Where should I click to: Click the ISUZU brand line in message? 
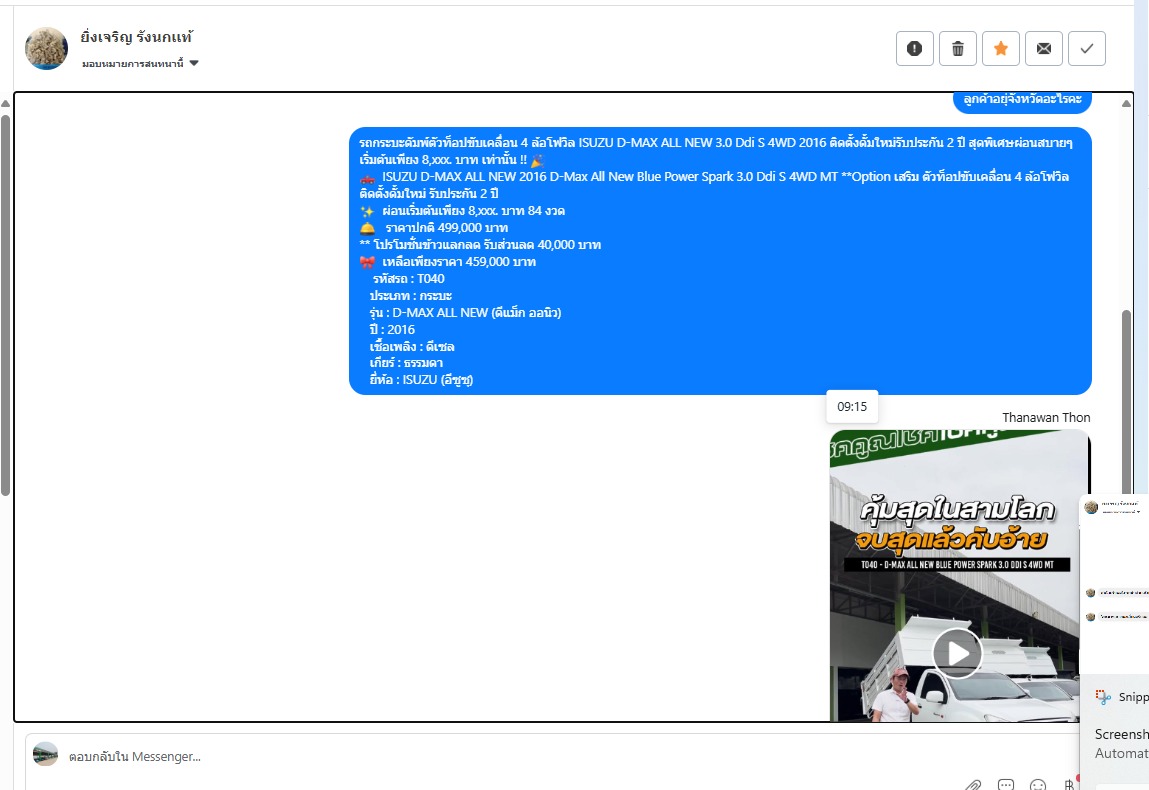point(421,380)
